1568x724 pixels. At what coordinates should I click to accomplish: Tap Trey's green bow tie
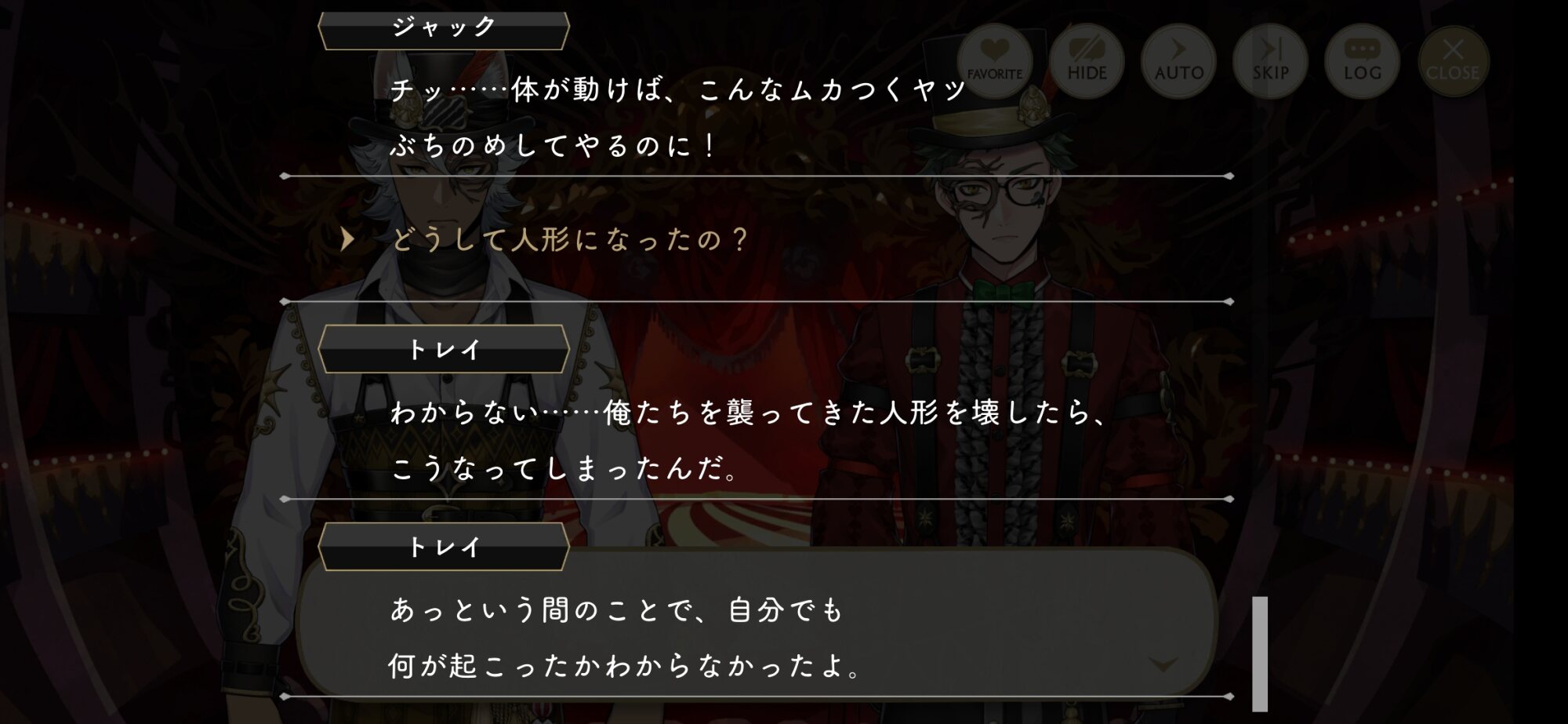[x=1004, y=292]
